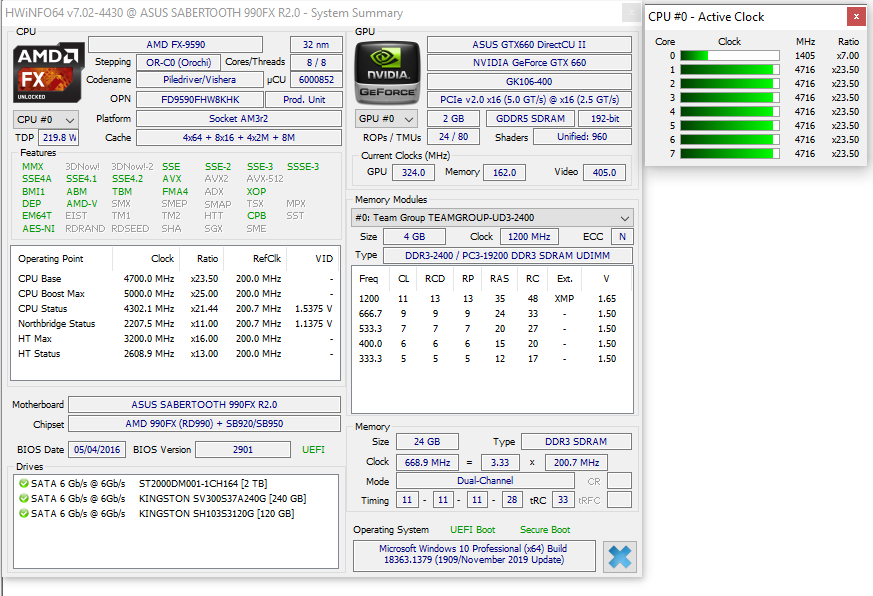Click the TDP 219.8 W value field
Screen dimensions: 873x596
58,138
